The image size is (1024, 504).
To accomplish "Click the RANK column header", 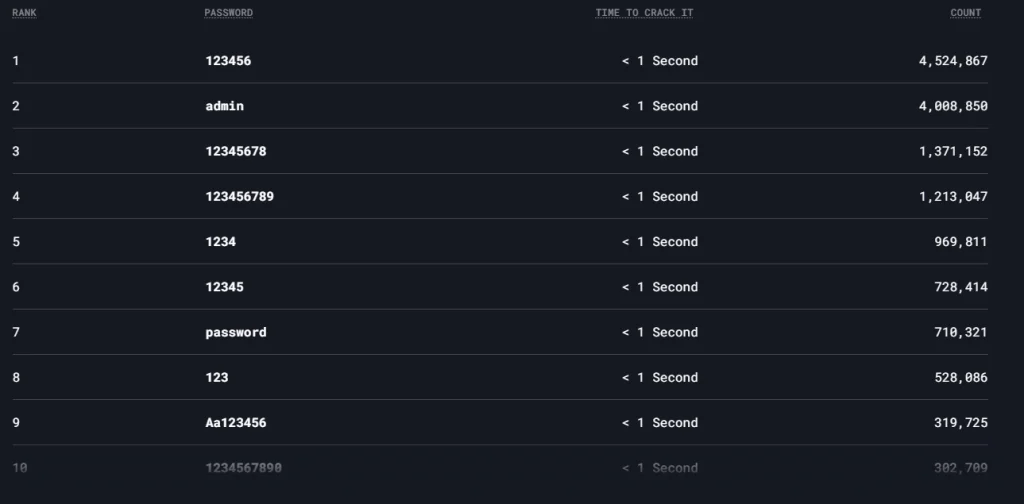I will 24,13.
